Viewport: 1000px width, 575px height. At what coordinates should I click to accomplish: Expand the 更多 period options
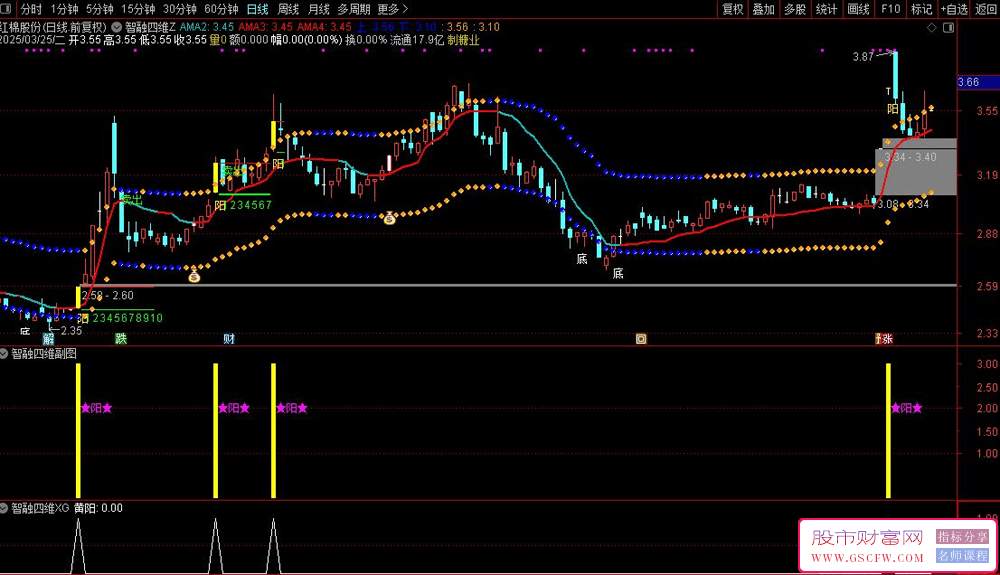click(x=392, y=9)
